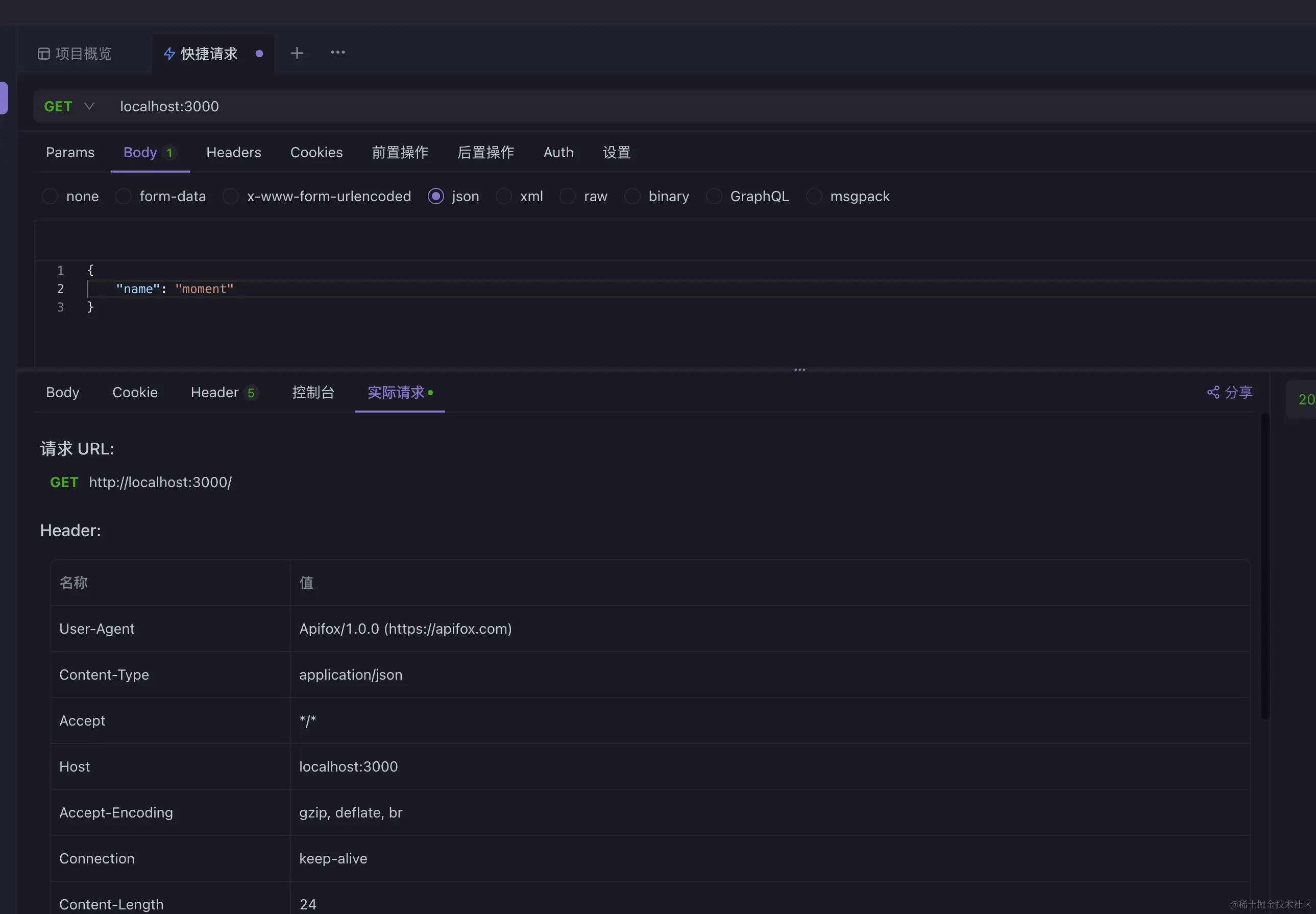Select the binary body type

click(656, 197)
